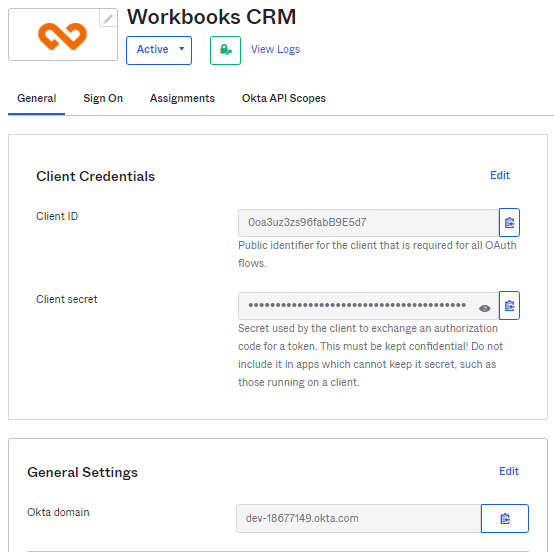Copy the Client ID to clipboard

point(509,222)
